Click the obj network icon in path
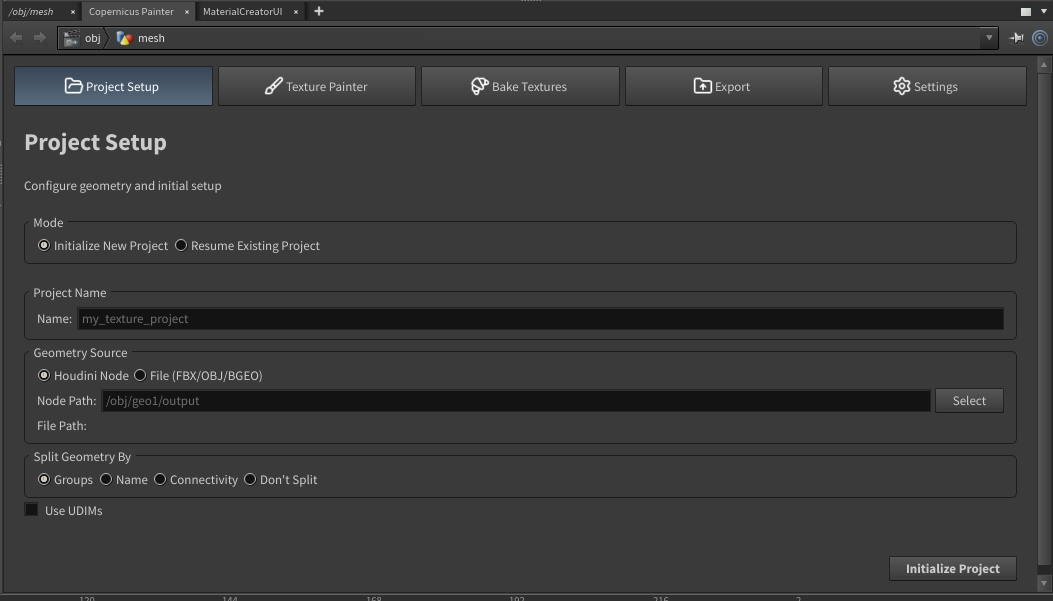The image size is (1053, 601). (x=71, y=38)
